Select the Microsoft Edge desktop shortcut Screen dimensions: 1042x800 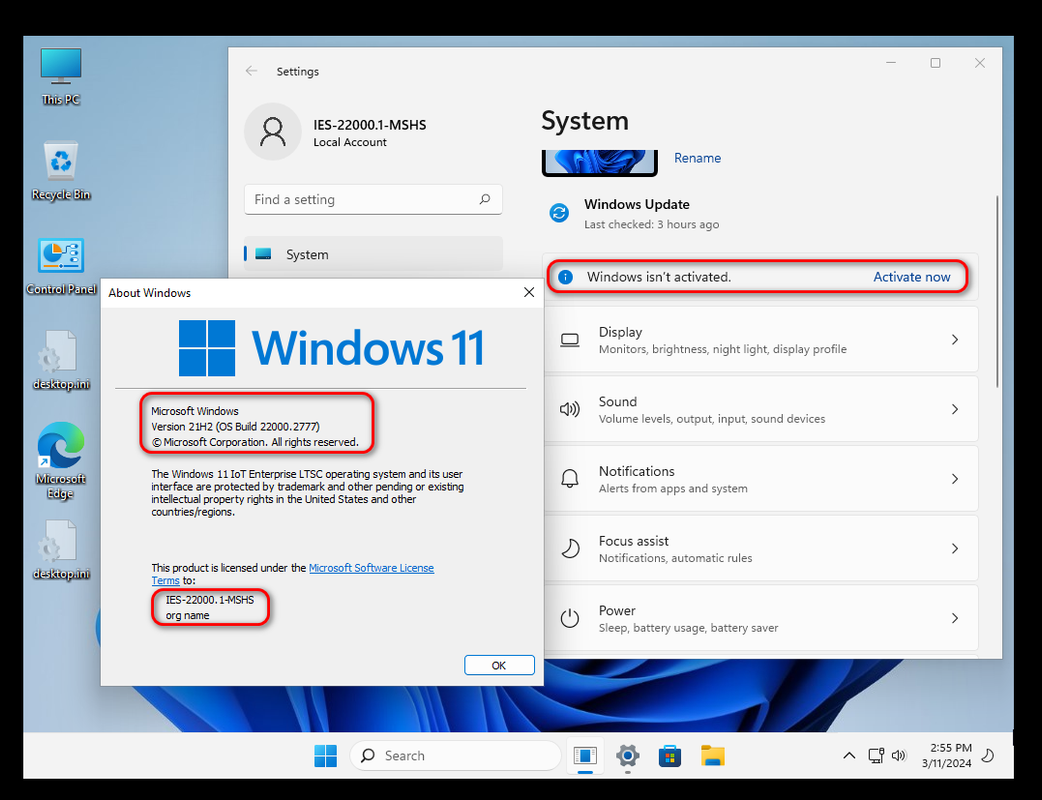coord(60,460)
